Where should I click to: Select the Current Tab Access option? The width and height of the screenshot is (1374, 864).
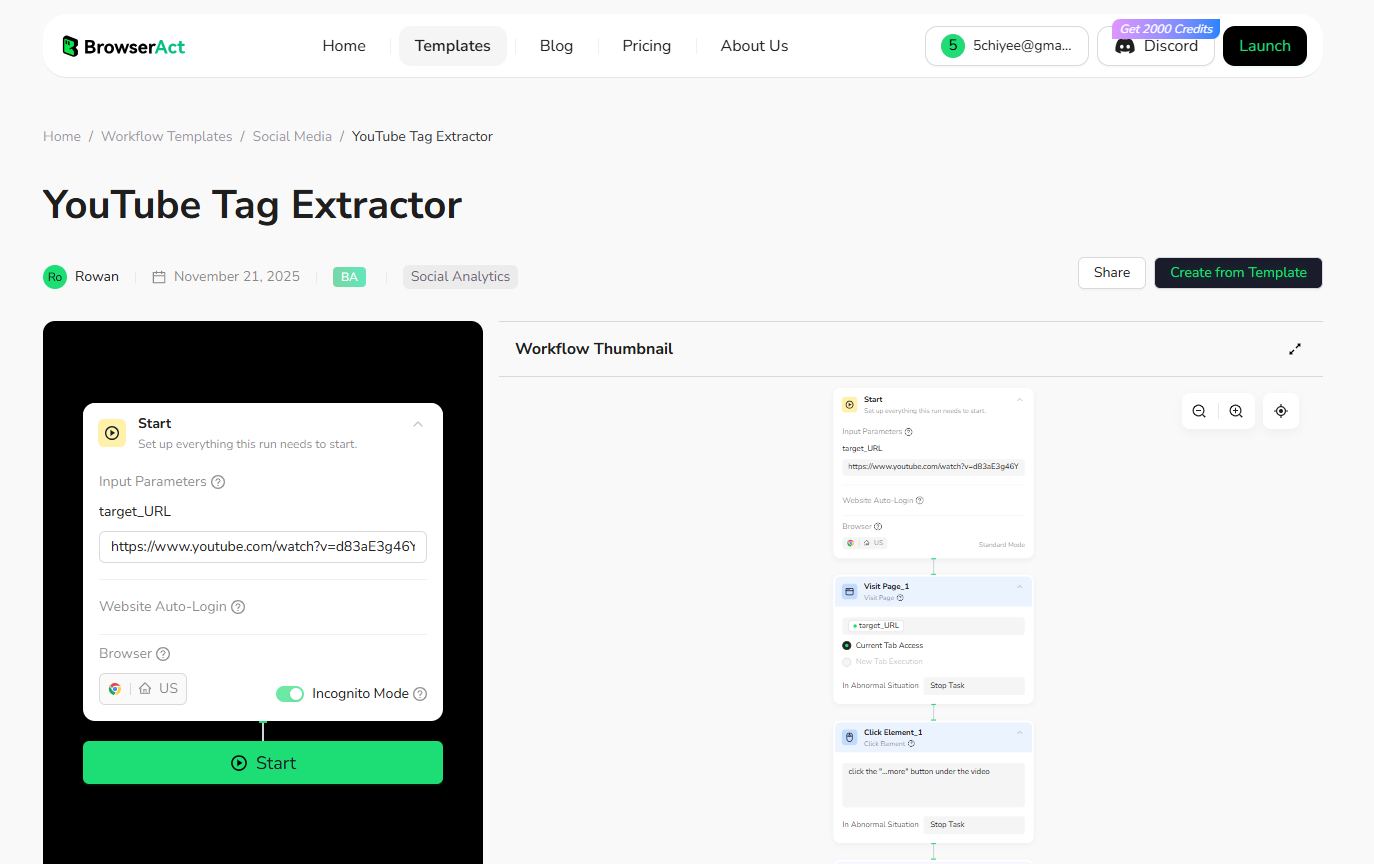(847, 645)
